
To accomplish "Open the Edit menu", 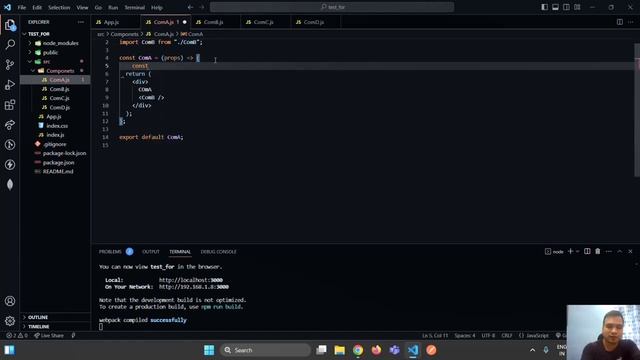I will (37, 7).
